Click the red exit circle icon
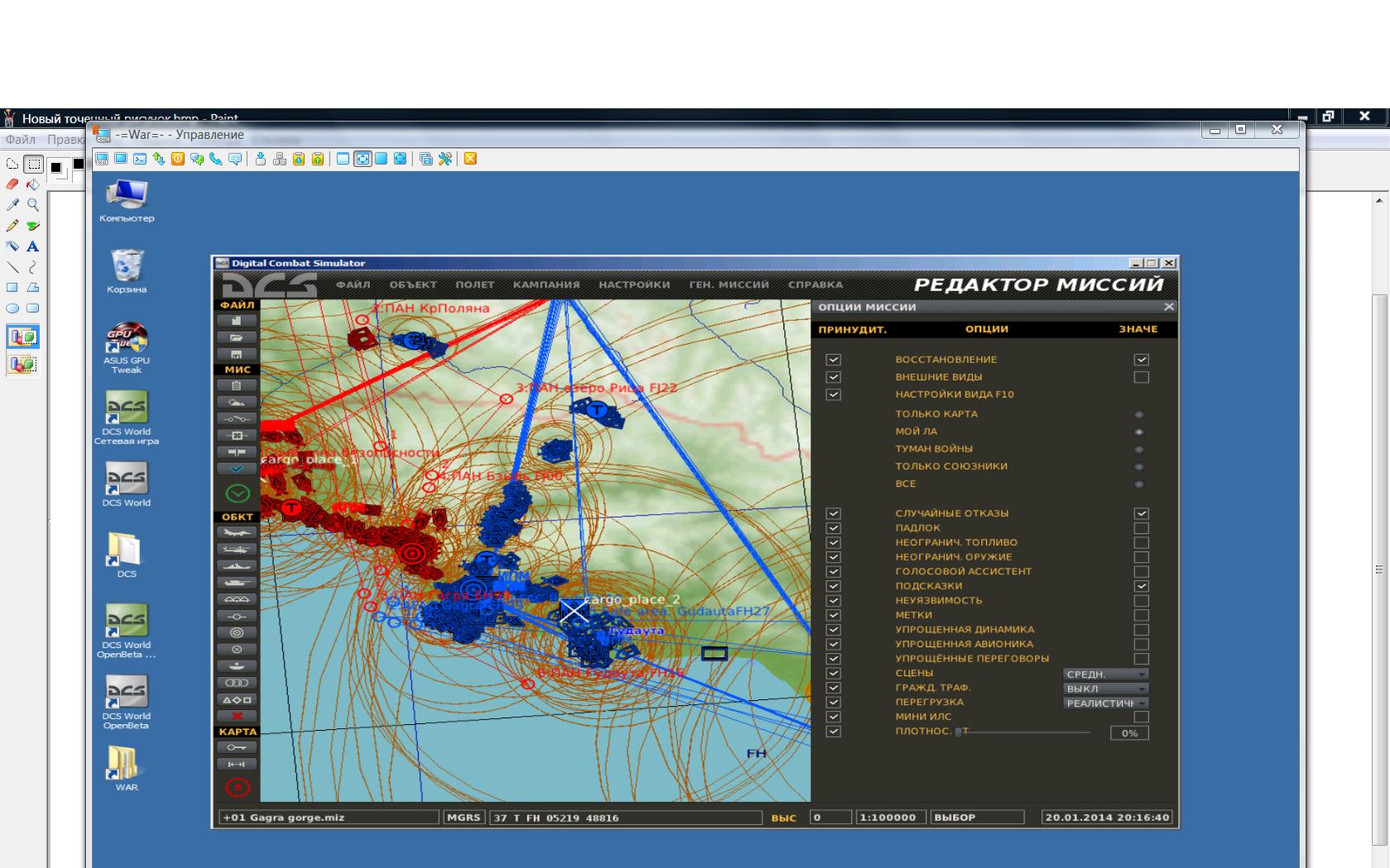 tap(238, 787)
